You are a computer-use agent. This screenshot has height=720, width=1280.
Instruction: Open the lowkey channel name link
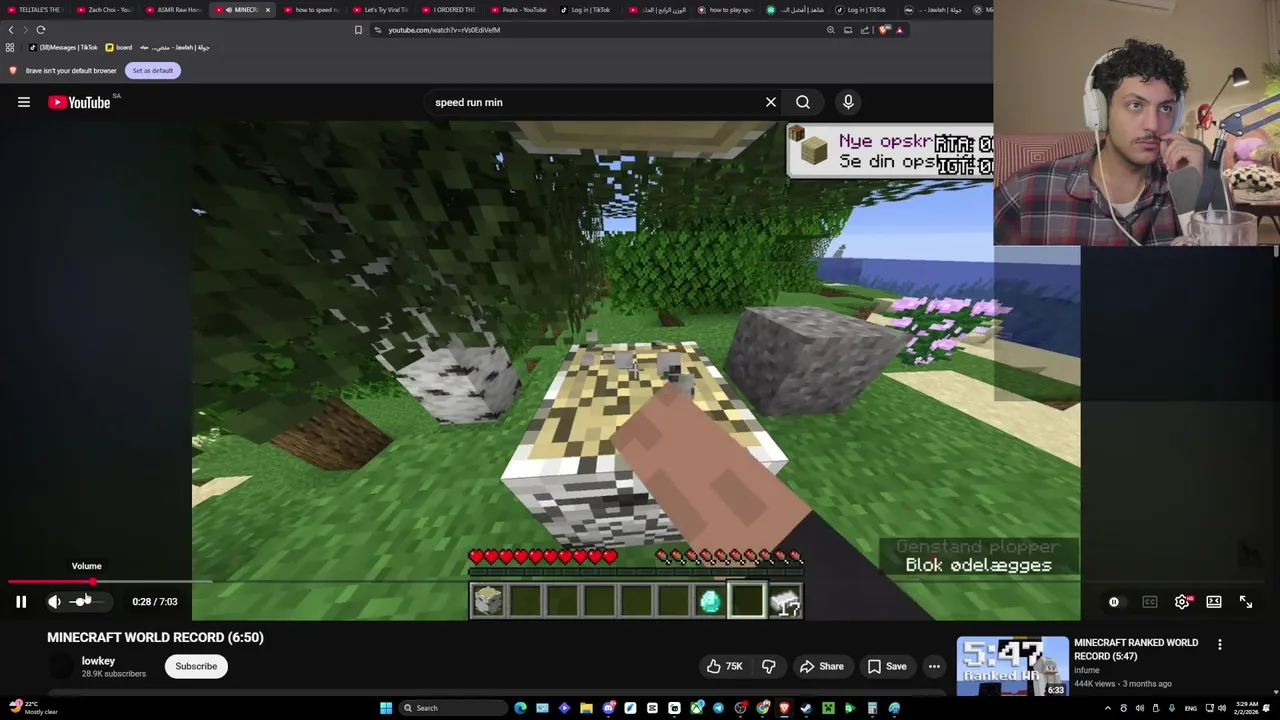tap(98, 661)
